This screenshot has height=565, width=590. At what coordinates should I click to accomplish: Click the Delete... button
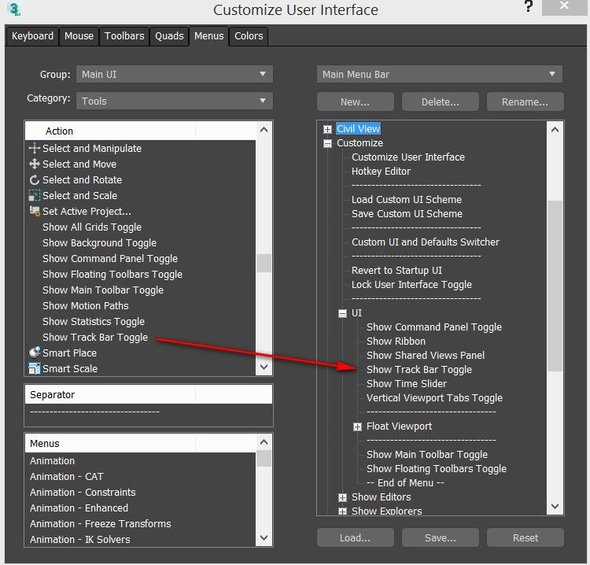pos(440,102)
